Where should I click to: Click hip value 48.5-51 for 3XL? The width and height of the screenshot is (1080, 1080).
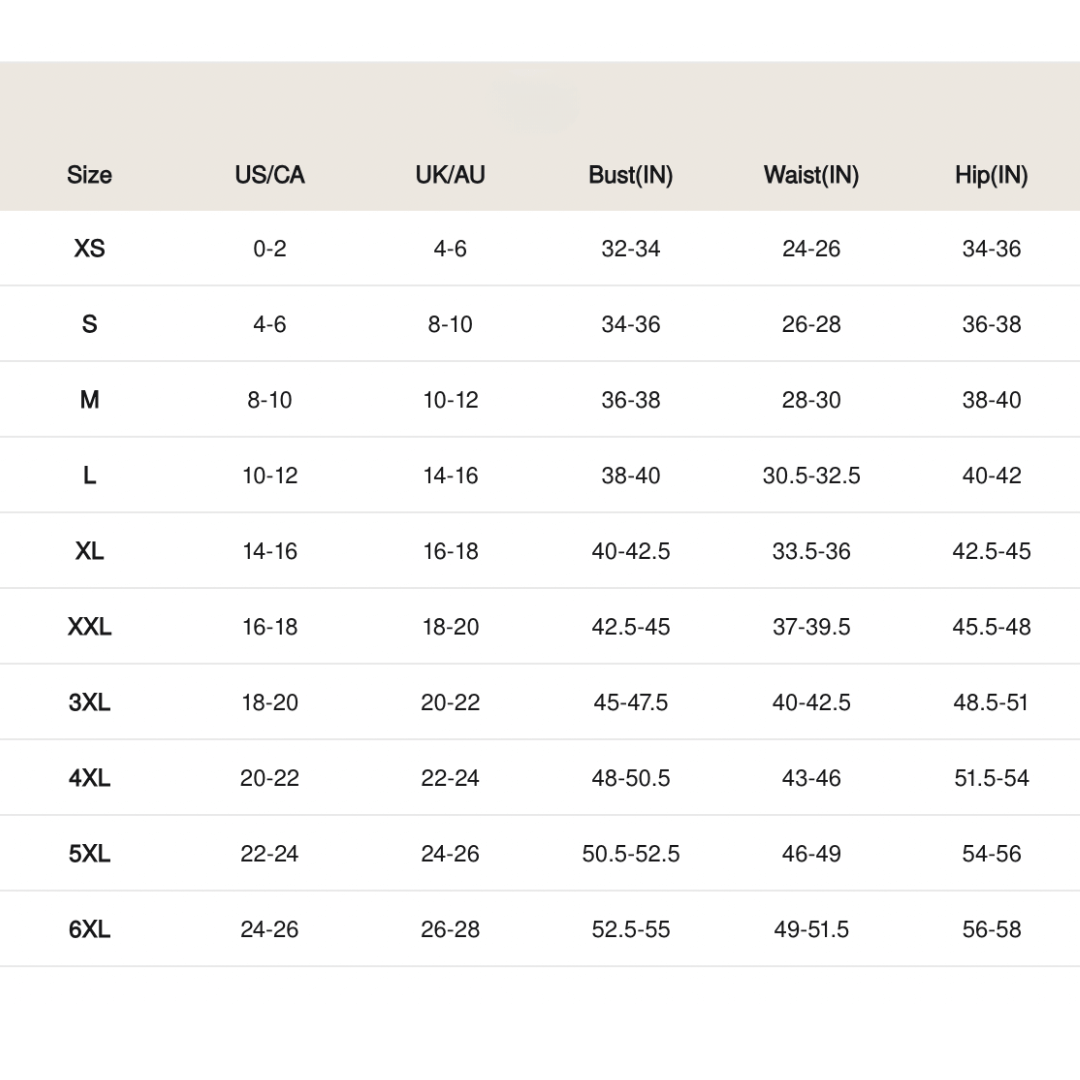991,702
